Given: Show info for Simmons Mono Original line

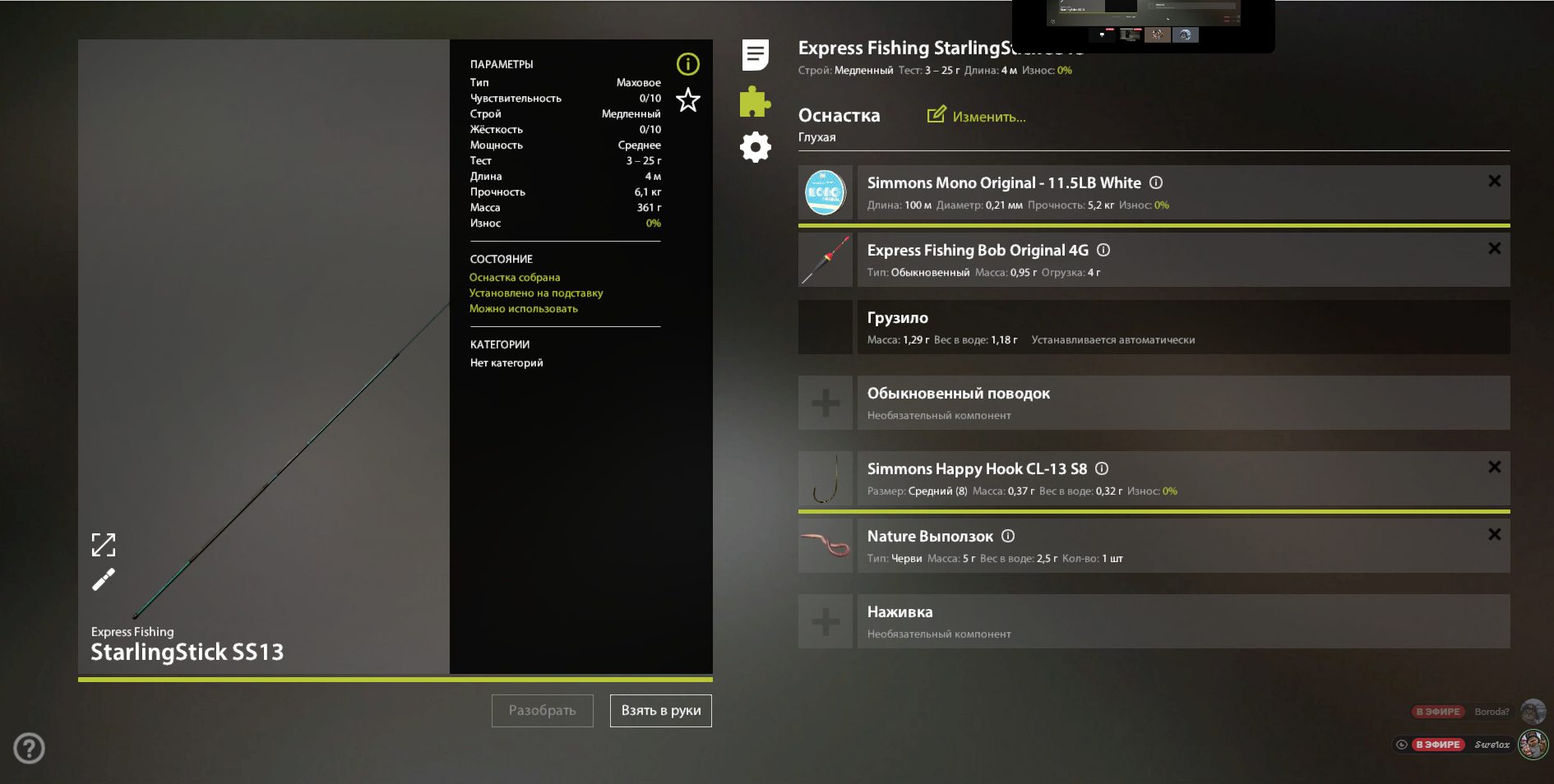Looking at the screenshot, I should (x=1156, y=182).
